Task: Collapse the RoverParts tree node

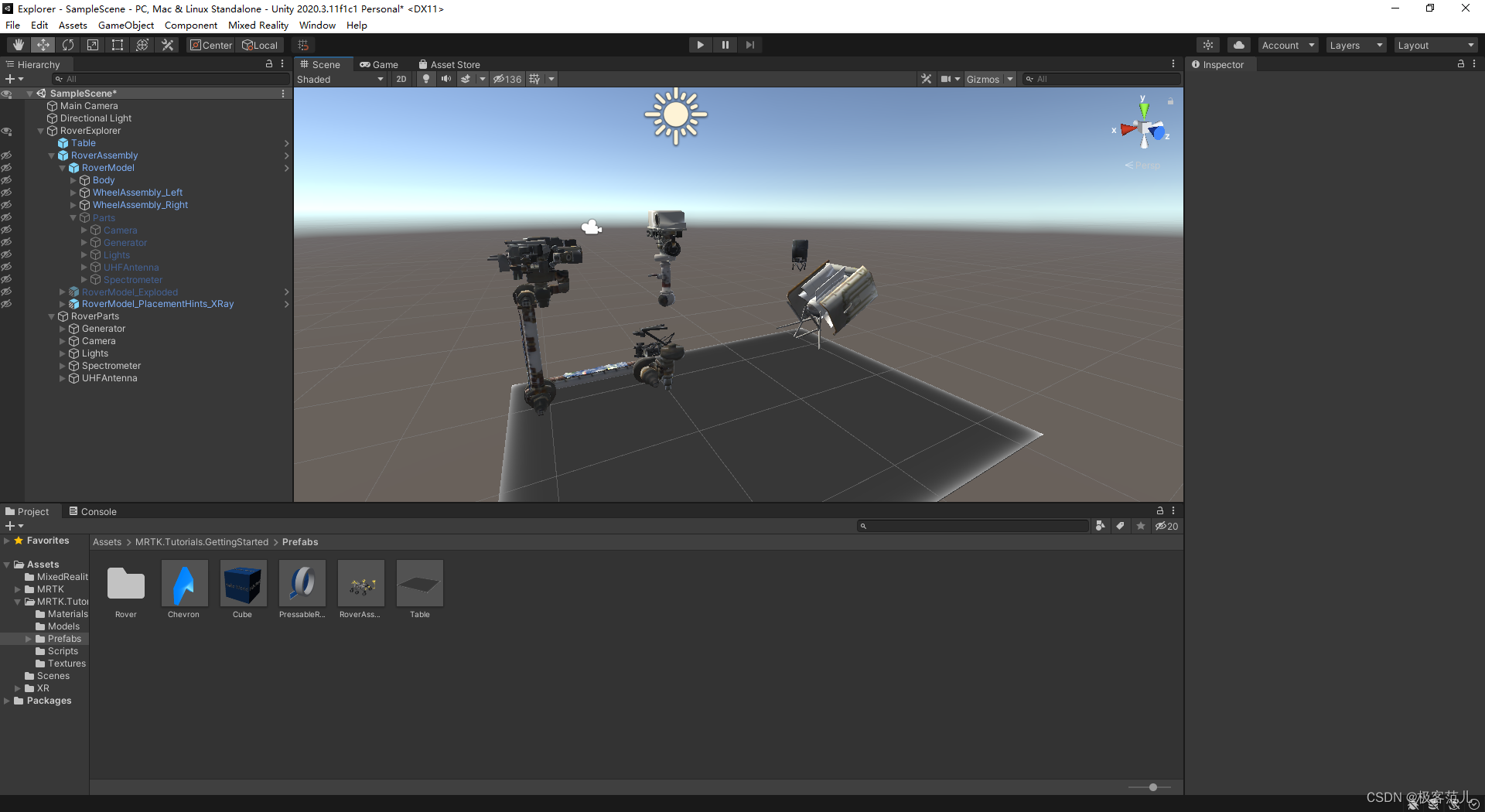Action: pos(52,316)
